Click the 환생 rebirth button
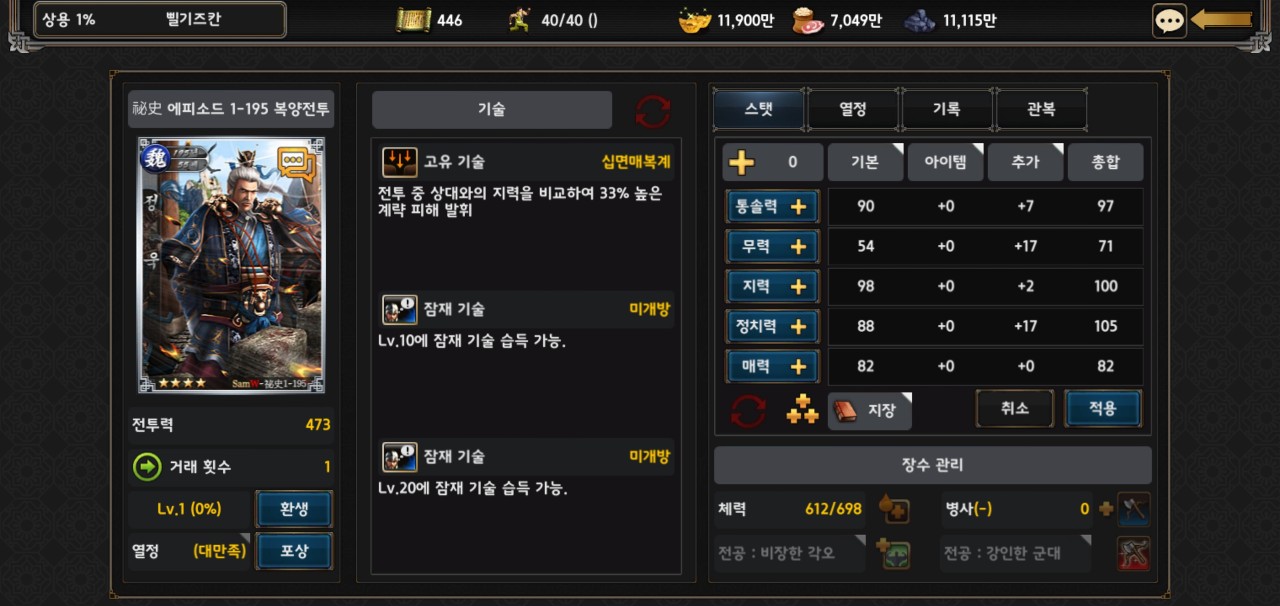The image size is (1280, 606). (294, 509)
